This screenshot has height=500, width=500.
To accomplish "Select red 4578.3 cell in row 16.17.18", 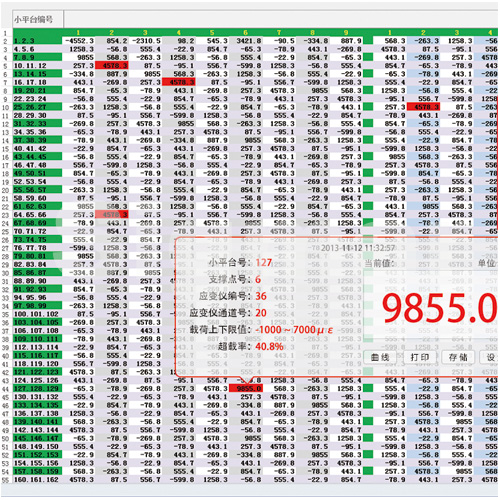I will coord(179,82).
